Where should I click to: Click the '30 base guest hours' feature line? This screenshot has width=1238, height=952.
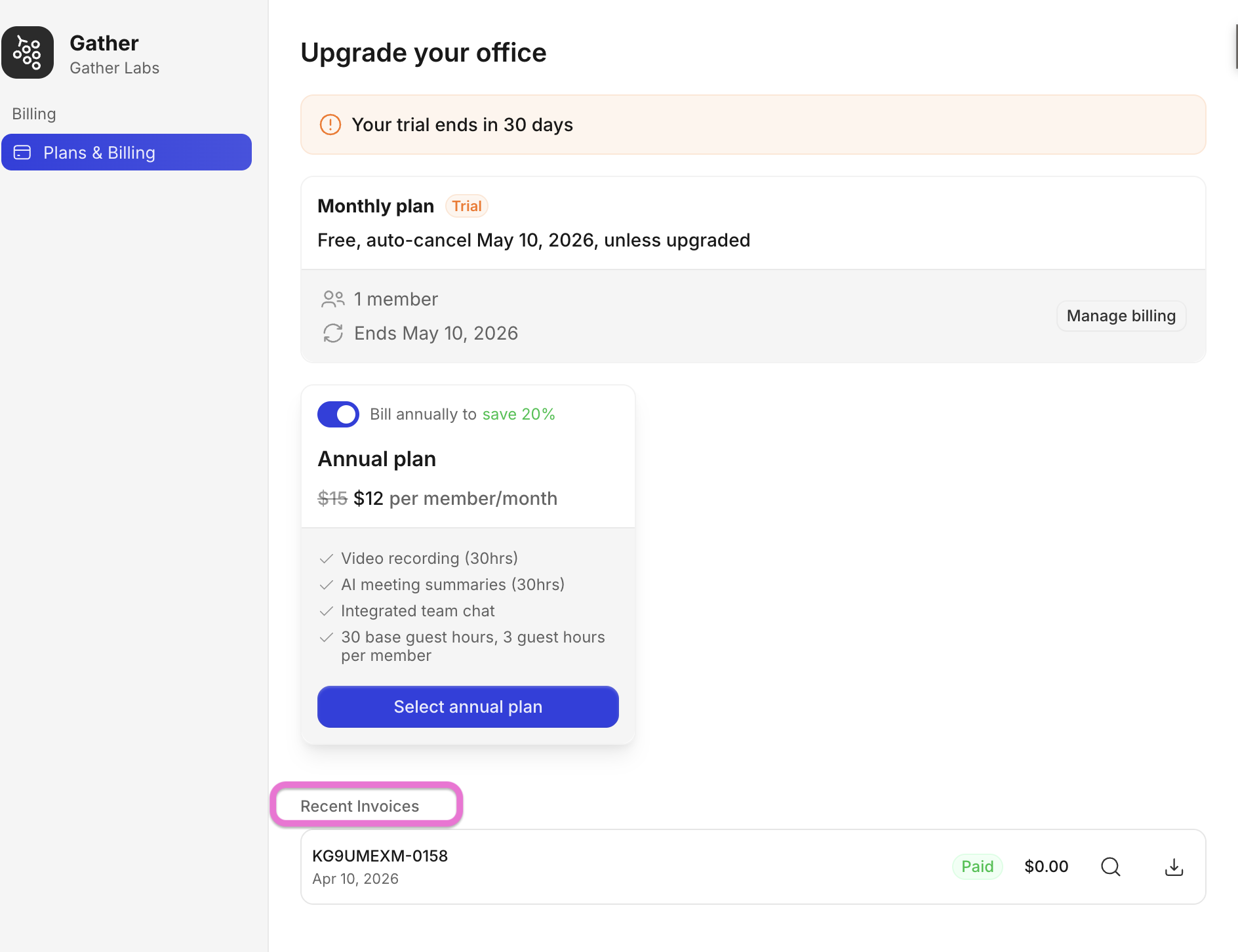(x=473, y=646)
